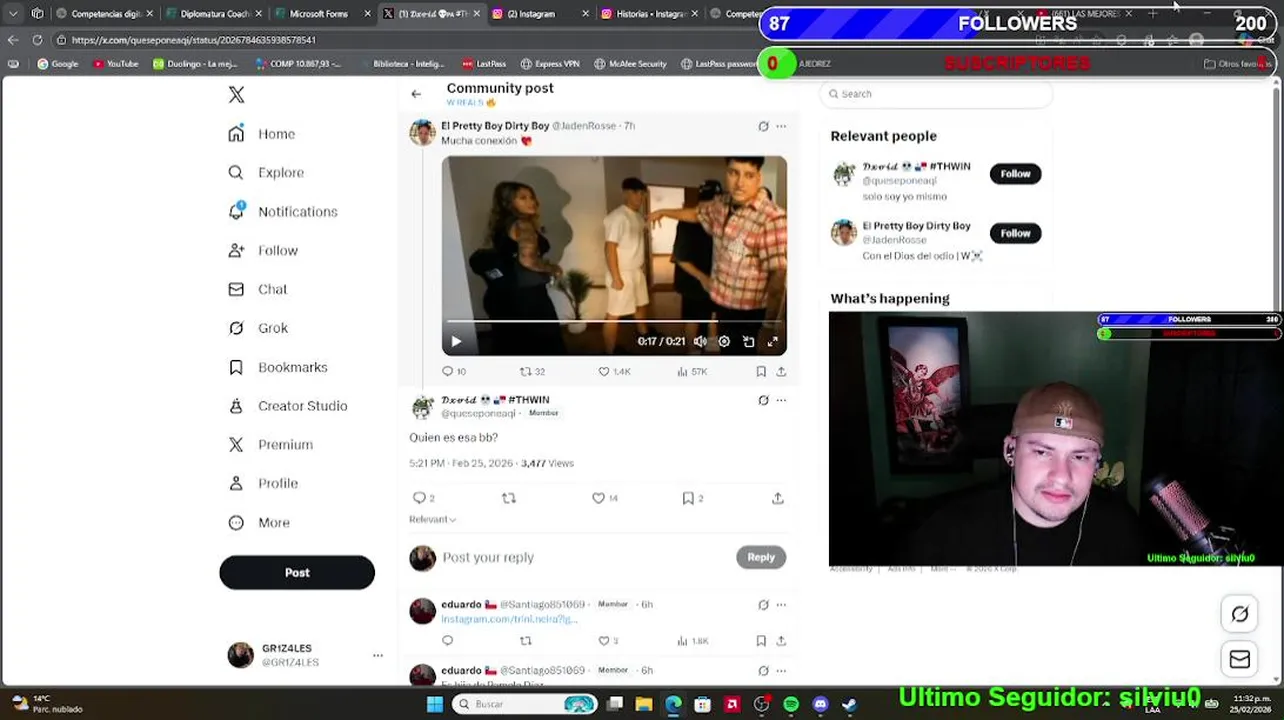Open YouTube bookmark in bookmarks bar
This screenshot has height=720, width=1284.
click(115, 64)
